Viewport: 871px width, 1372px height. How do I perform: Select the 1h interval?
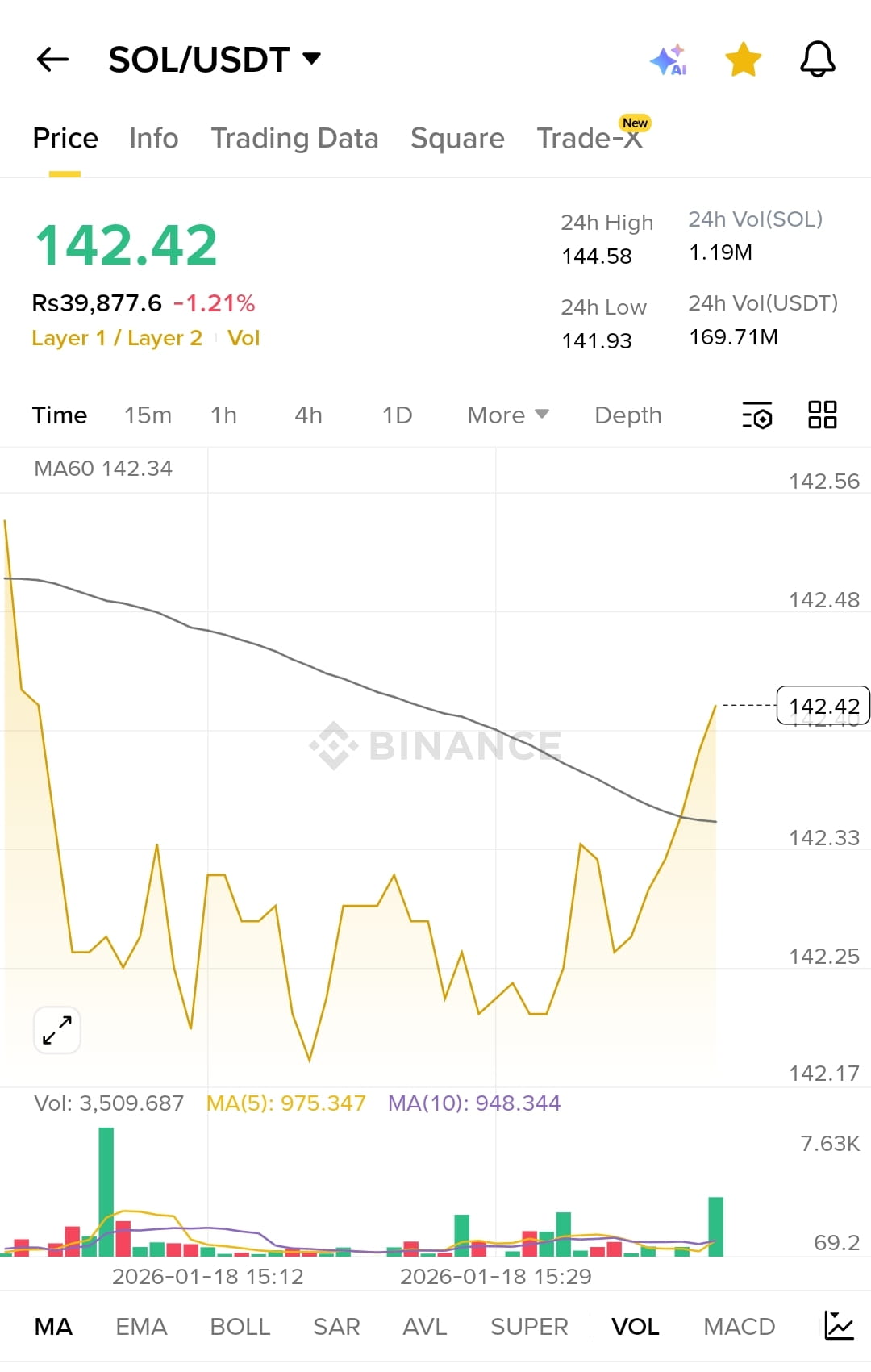pyautogui.click(x=223, y=415)
